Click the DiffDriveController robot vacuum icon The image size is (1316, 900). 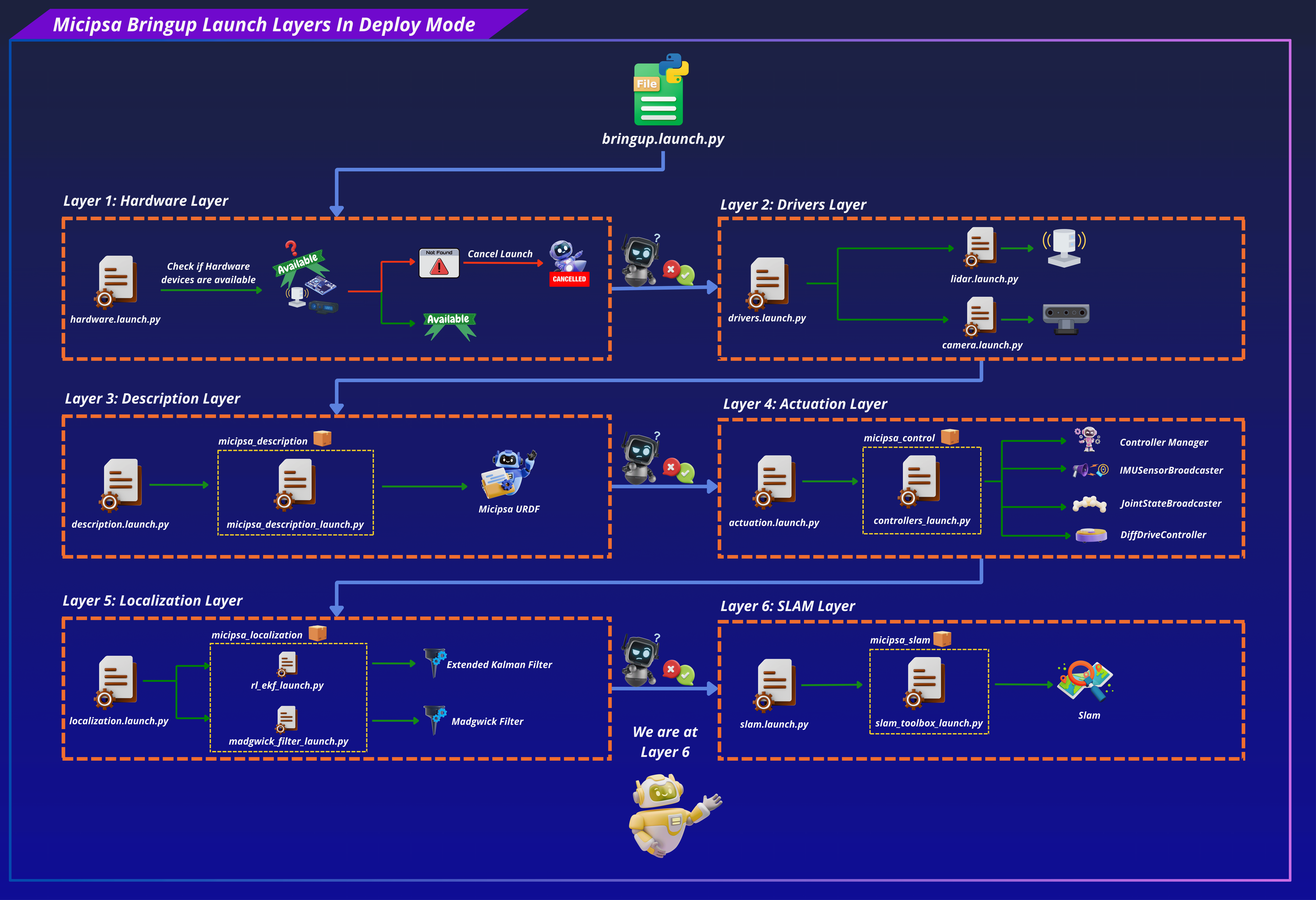point(1091,535)
